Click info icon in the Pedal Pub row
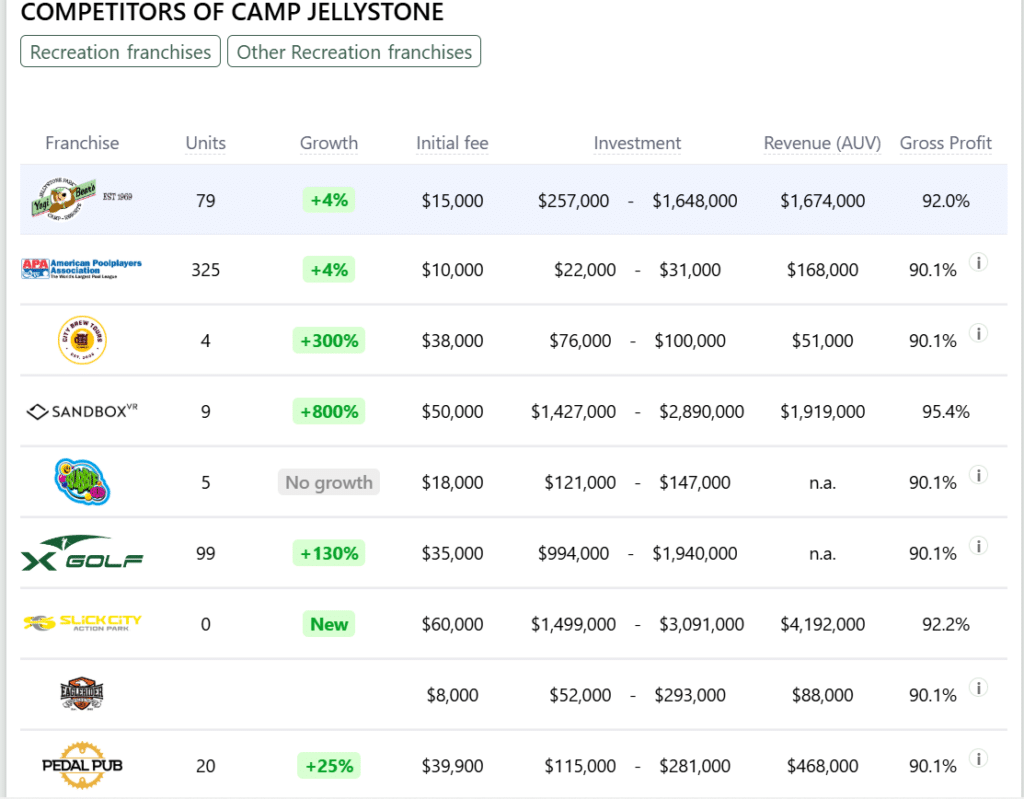This screenshot has height=799, width=1024. (978, 758)
